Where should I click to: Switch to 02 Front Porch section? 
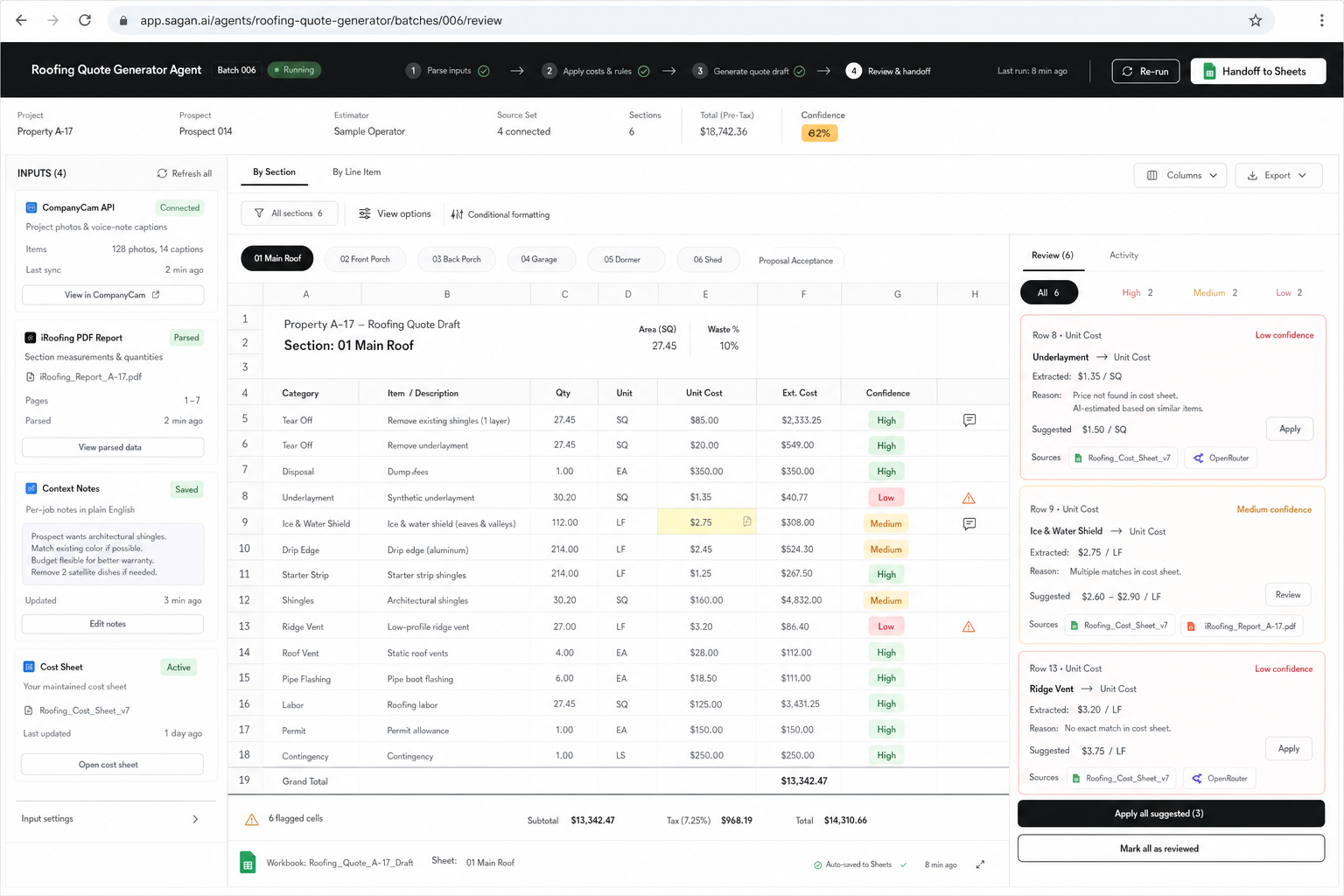coord(365,259)
